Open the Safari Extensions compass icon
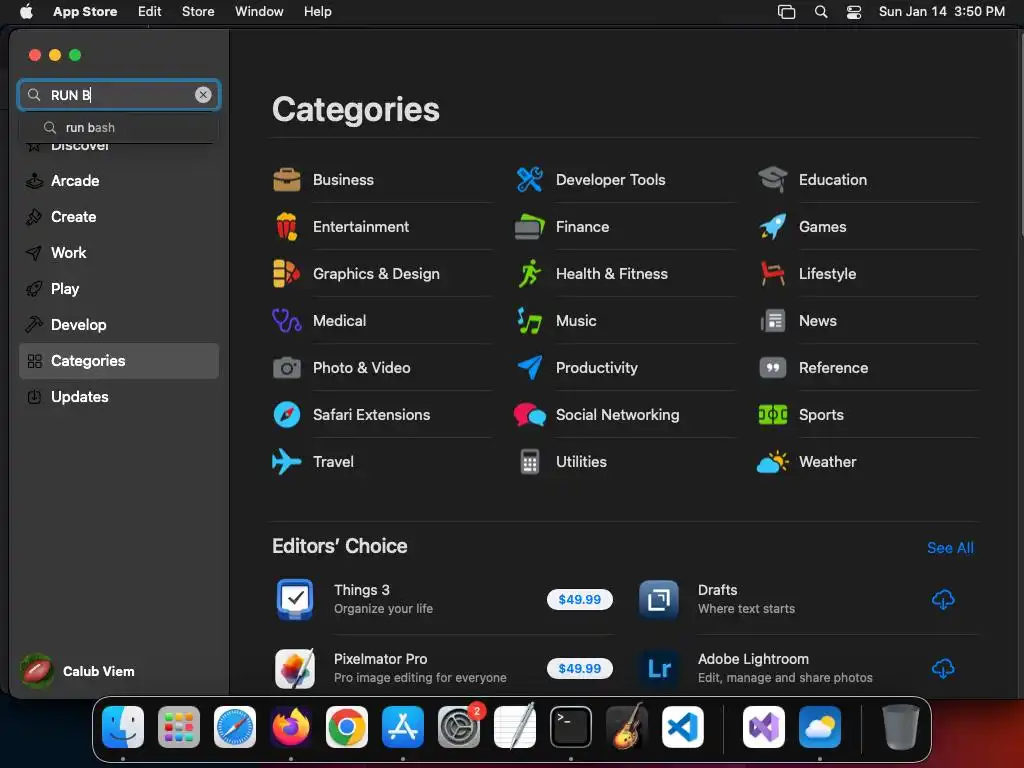 pos(287,415)
